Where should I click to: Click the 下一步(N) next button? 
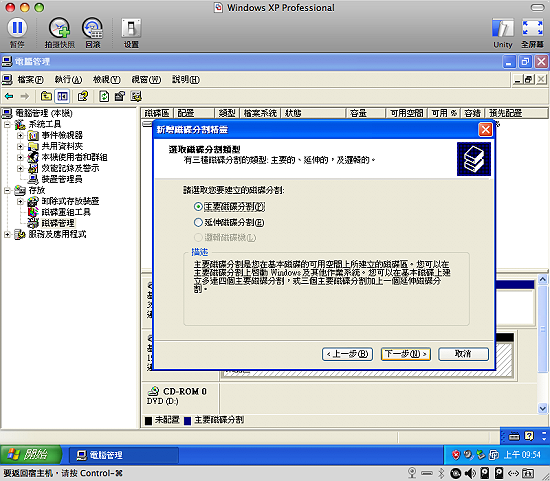[406, 354]
